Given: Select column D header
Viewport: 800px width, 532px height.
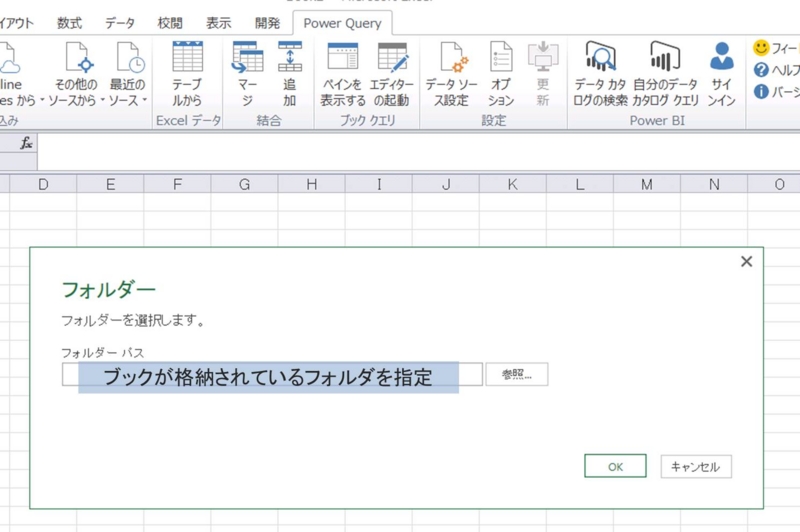Looking at the screenshot, I should click(43, 184).
